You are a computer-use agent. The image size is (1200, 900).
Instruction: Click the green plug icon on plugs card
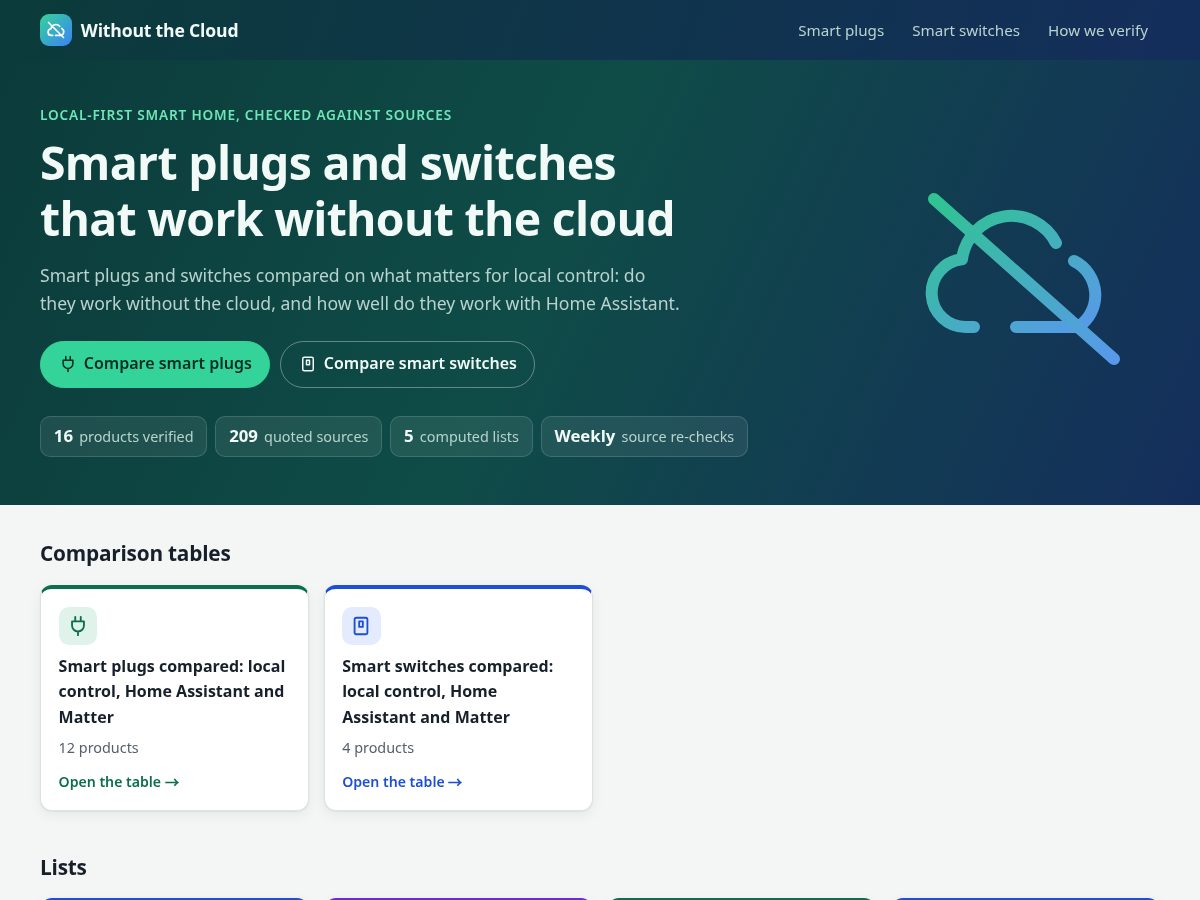(78, 626)
